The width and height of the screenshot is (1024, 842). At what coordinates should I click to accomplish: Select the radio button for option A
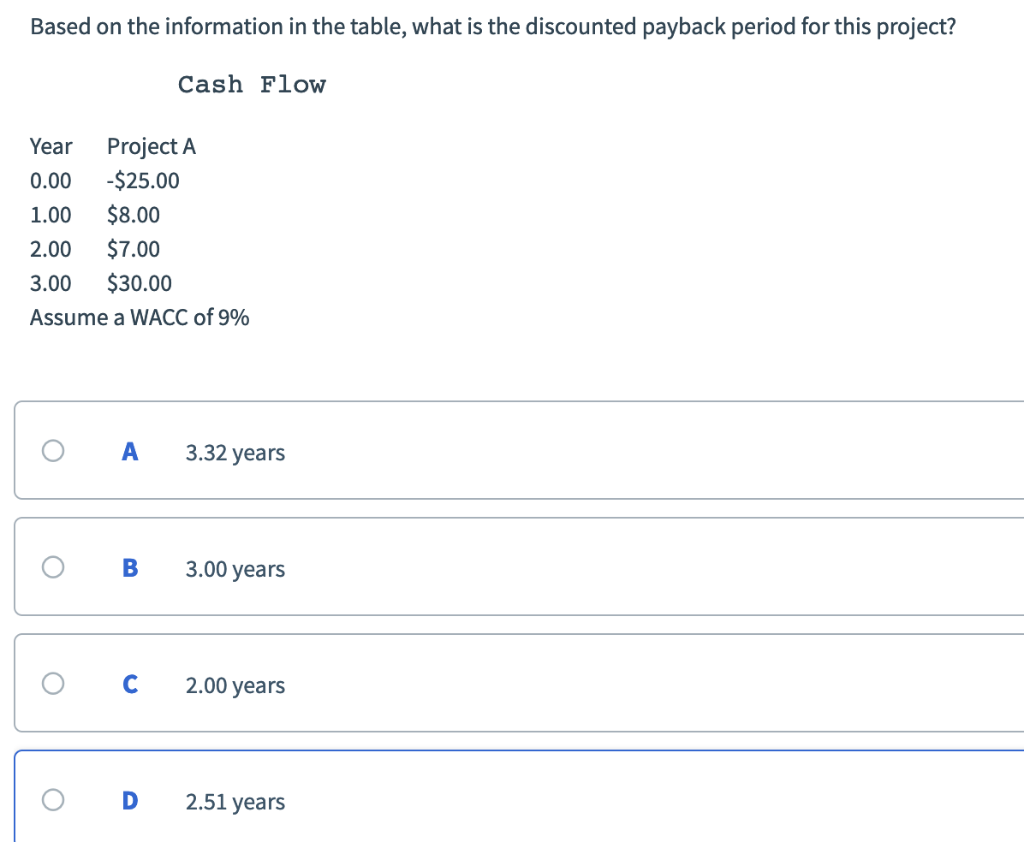pos(54,451)
